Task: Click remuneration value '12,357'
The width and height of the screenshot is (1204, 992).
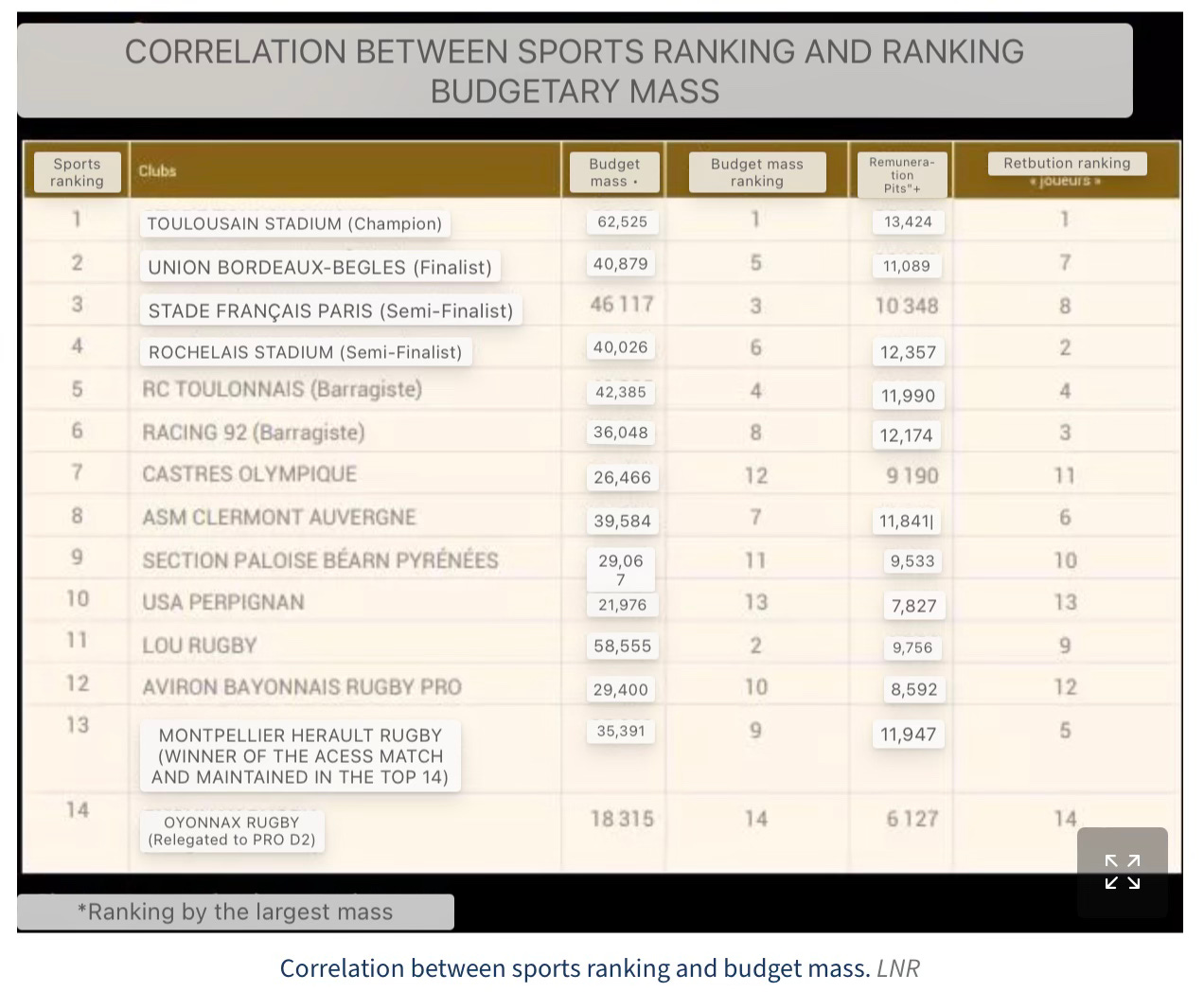Action: click(908, 352)
